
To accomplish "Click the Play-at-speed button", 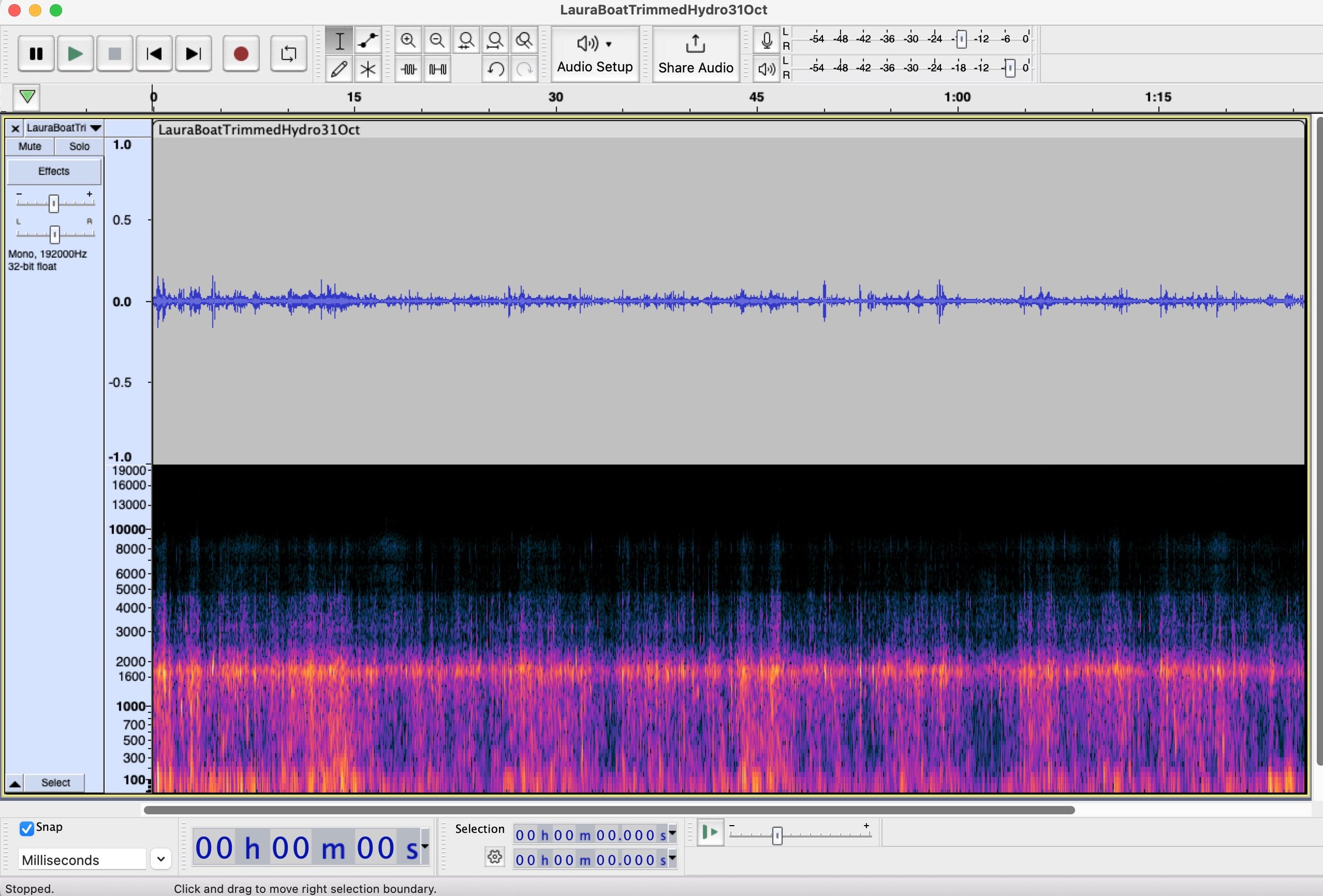I will pos(710,833).
